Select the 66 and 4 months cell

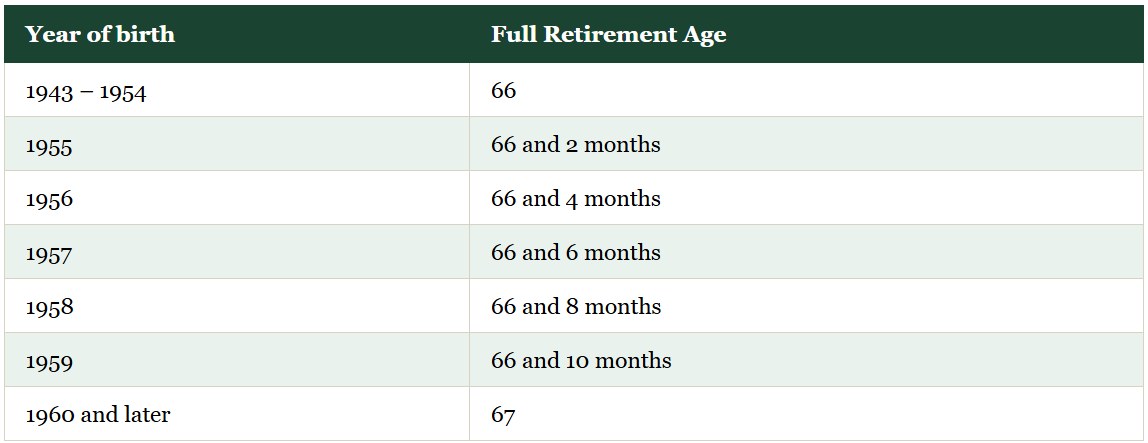pyautogui.click(x=806, y=198)
